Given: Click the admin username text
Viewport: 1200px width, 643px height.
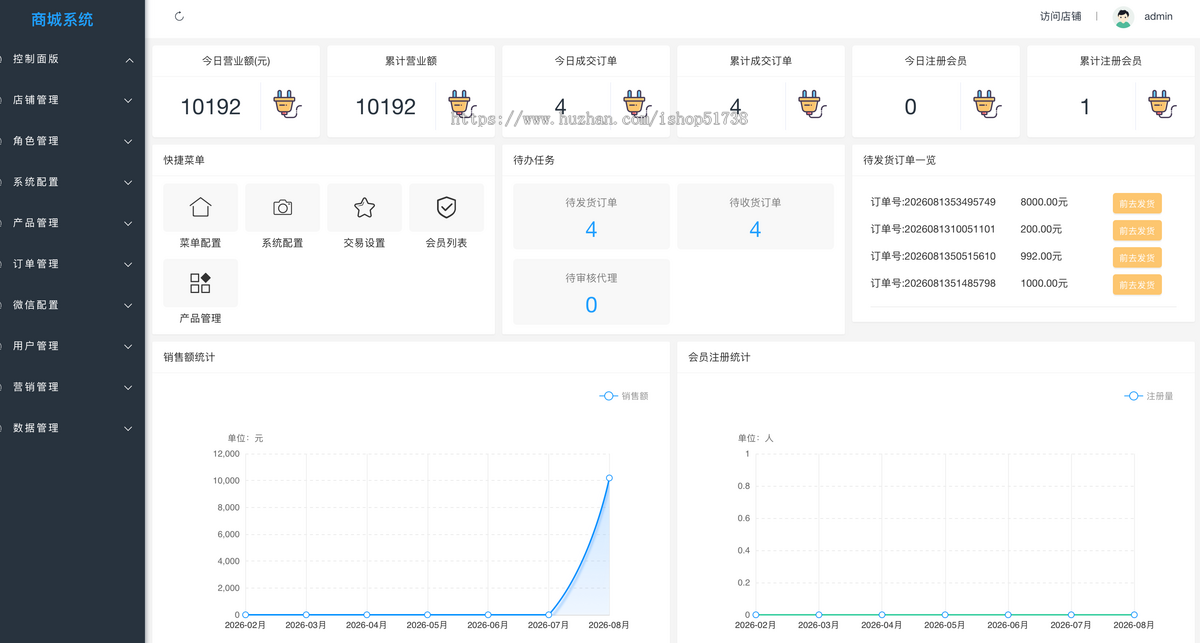Looking at the screenshot, I should tap(1158, 17).
